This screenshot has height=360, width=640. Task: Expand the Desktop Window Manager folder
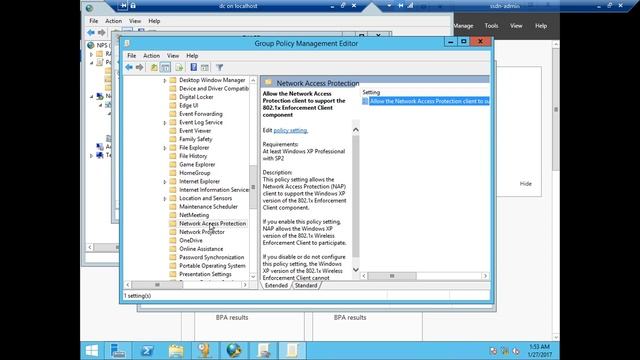[165, 80]
